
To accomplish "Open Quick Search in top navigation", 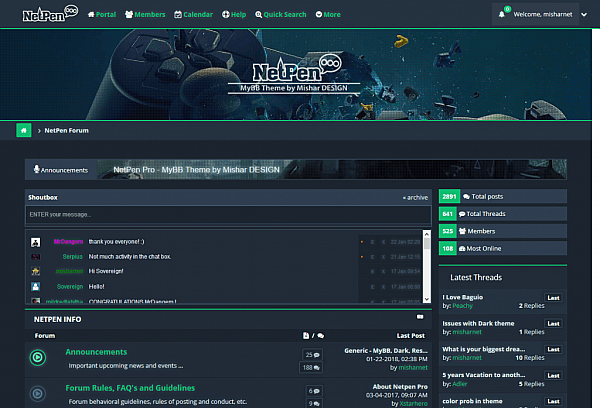I will (x=280, y=15).
